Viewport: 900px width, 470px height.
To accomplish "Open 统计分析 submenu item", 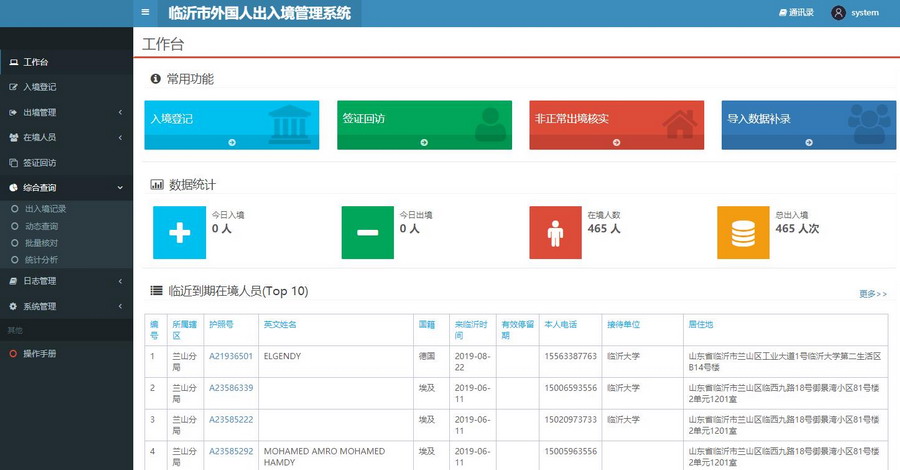I will [41, 260].
